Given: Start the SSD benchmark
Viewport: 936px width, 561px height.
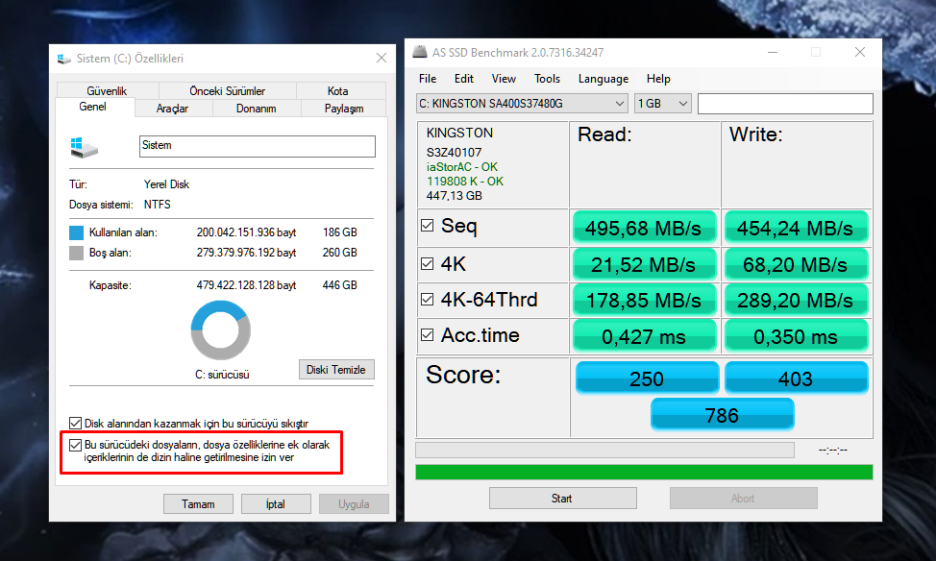Looking at the screenshot, I should 562,498.
